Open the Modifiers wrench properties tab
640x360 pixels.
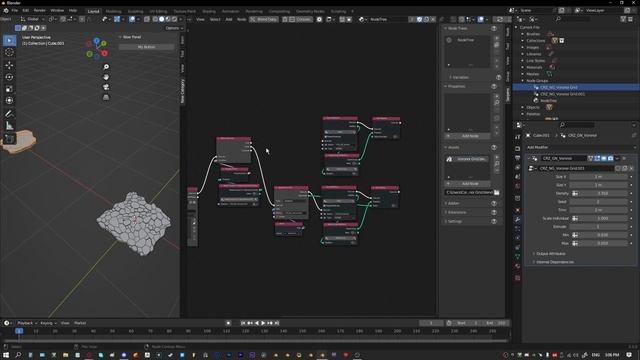pos(518,220)
